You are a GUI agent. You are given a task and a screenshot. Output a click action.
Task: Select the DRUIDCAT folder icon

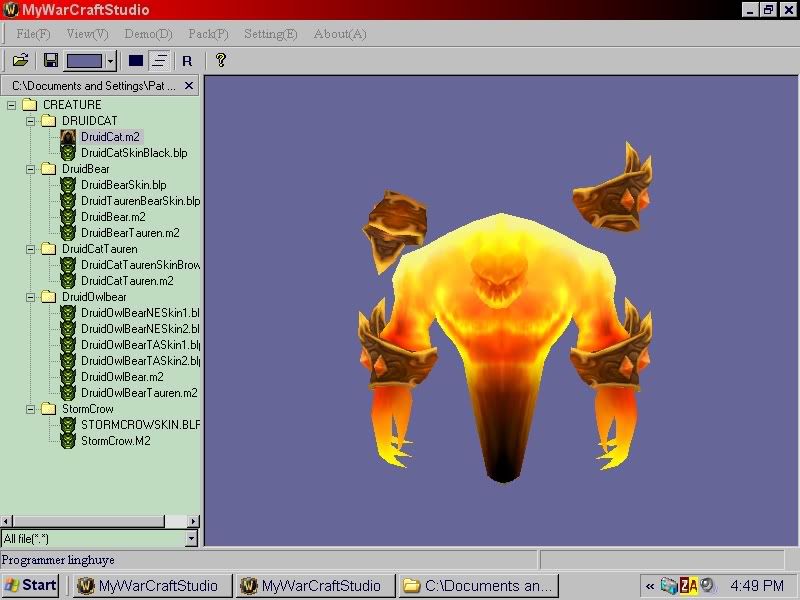click(48, 120)
